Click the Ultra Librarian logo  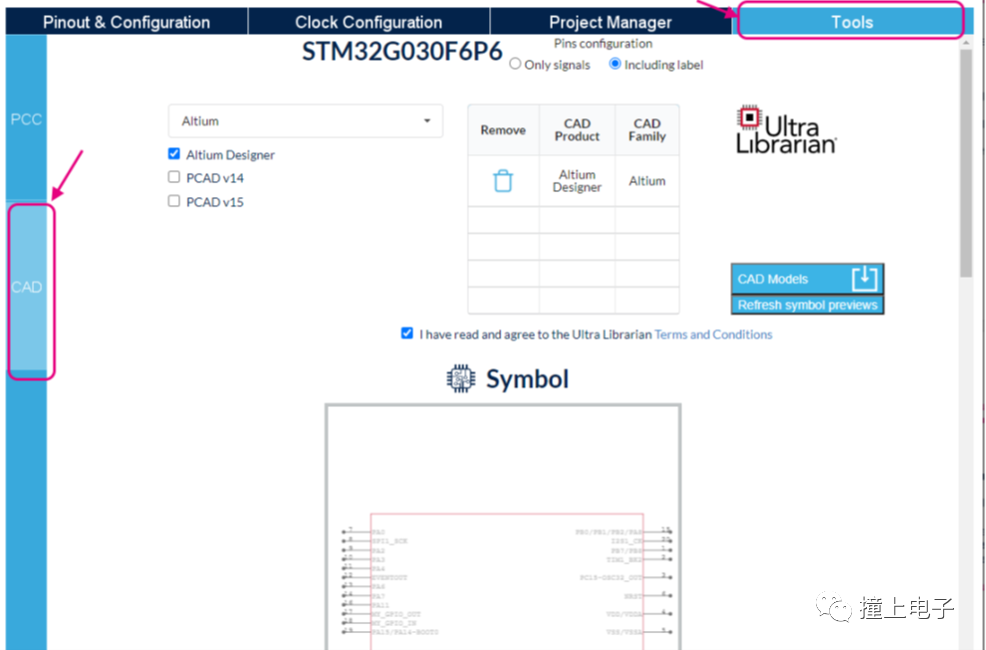[787, 129]
